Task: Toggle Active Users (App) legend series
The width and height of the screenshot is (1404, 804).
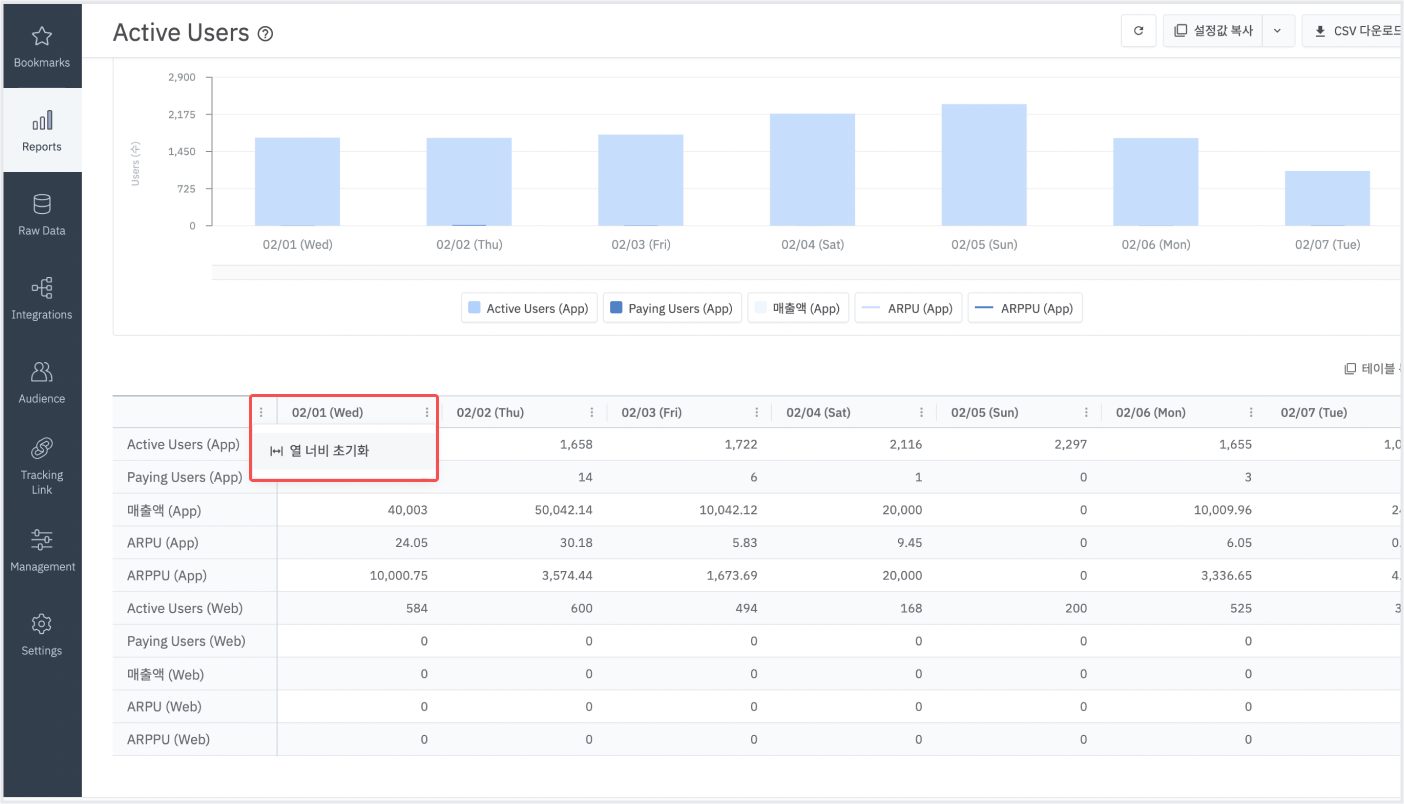Action: pos(529,308)
